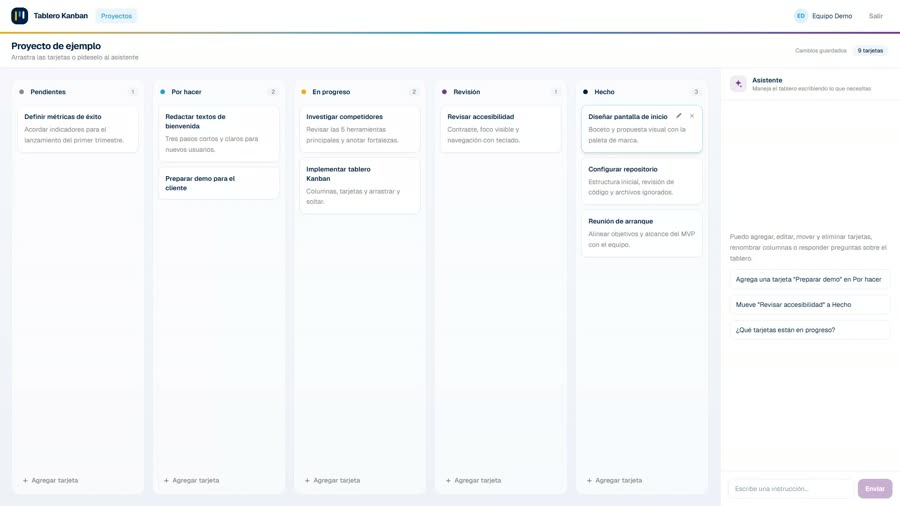
Task: Click the Cambios guardados status text
Action: click(x=821, y=50)
